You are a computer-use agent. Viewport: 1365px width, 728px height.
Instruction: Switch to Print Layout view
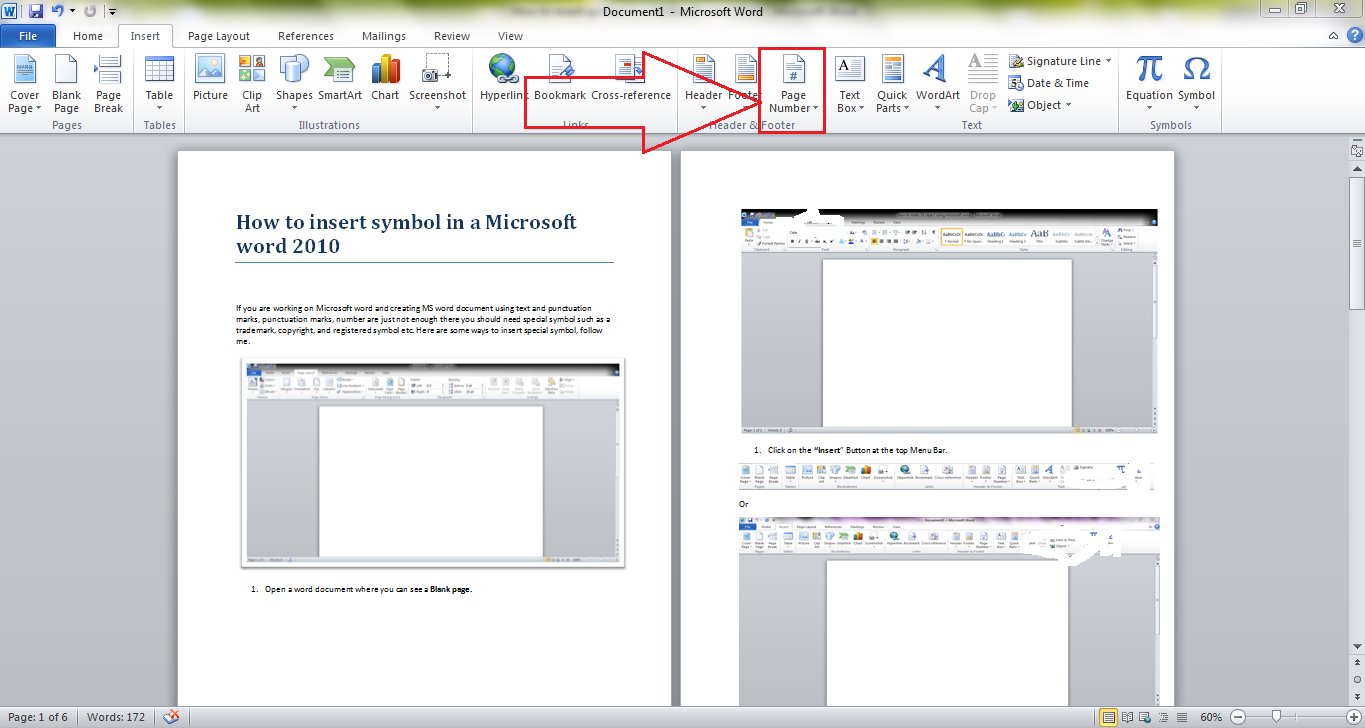(x=1108, y=717)
